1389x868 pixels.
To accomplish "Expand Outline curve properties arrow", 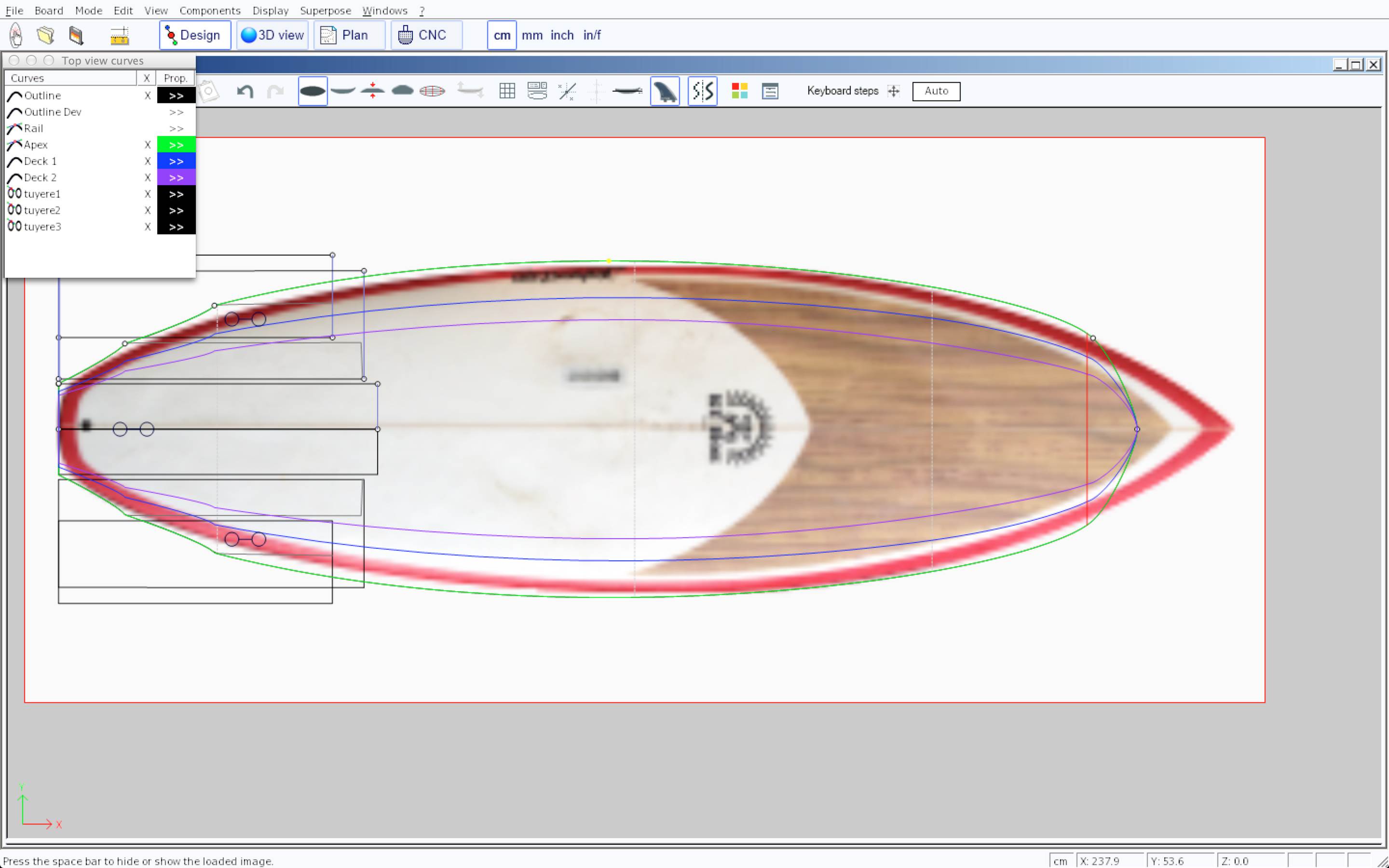I will point(176,96).
